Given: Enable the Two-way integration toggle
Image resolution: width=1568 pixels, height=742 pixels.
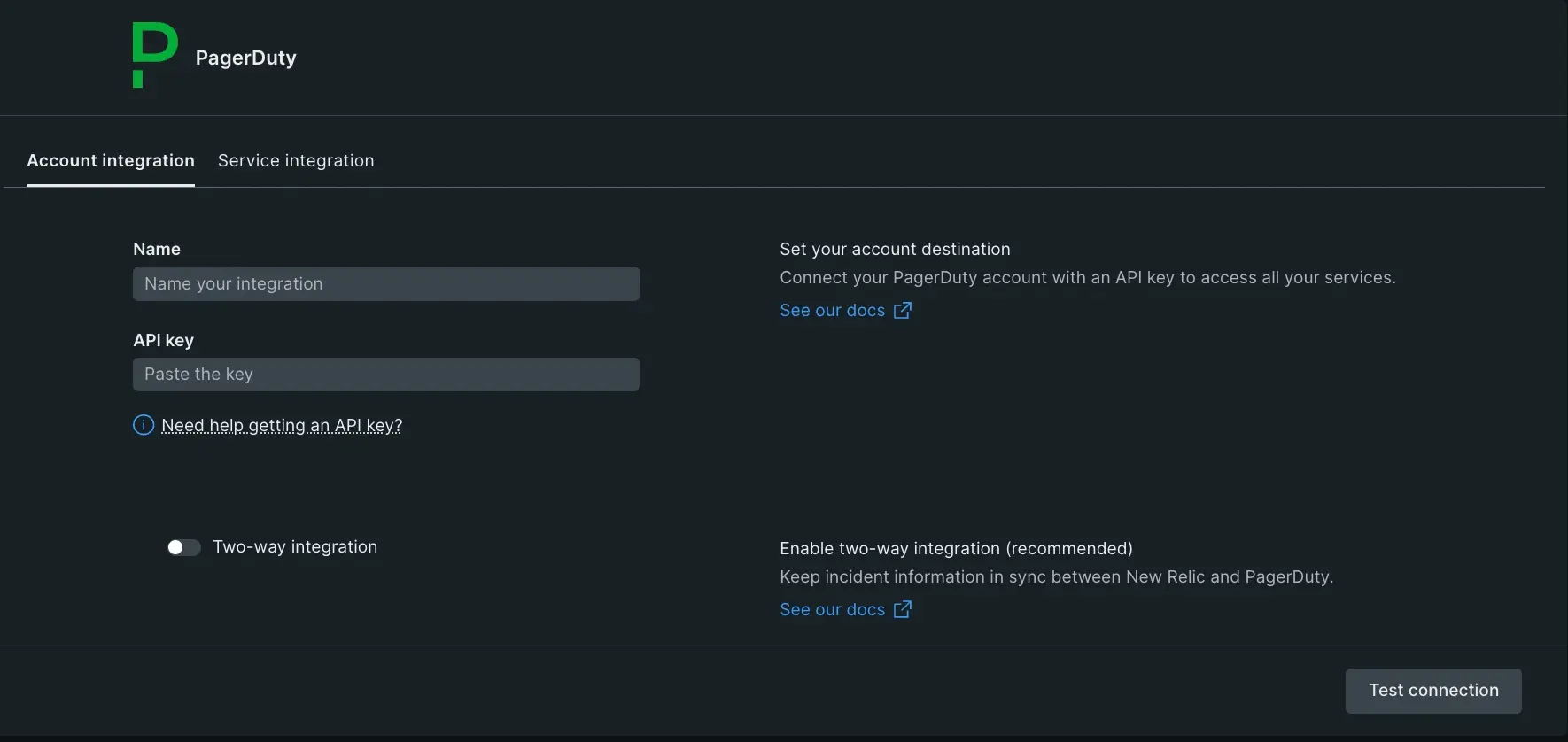Looking at the screenshot, I should click(x=183, y=547).
